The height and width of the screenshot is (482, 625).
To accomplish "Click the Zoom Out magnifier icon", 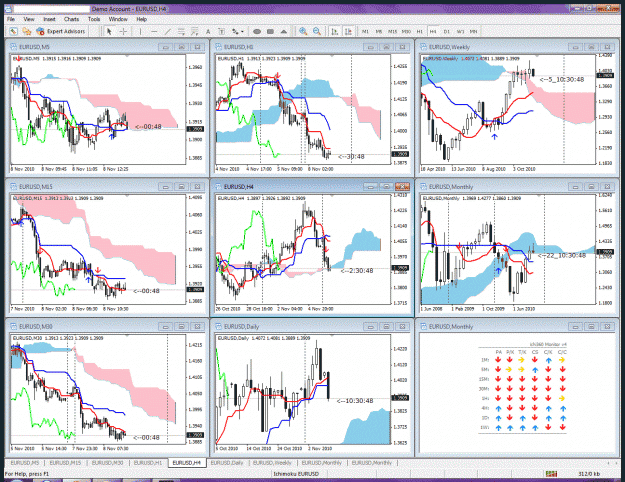I will [316, 31].
